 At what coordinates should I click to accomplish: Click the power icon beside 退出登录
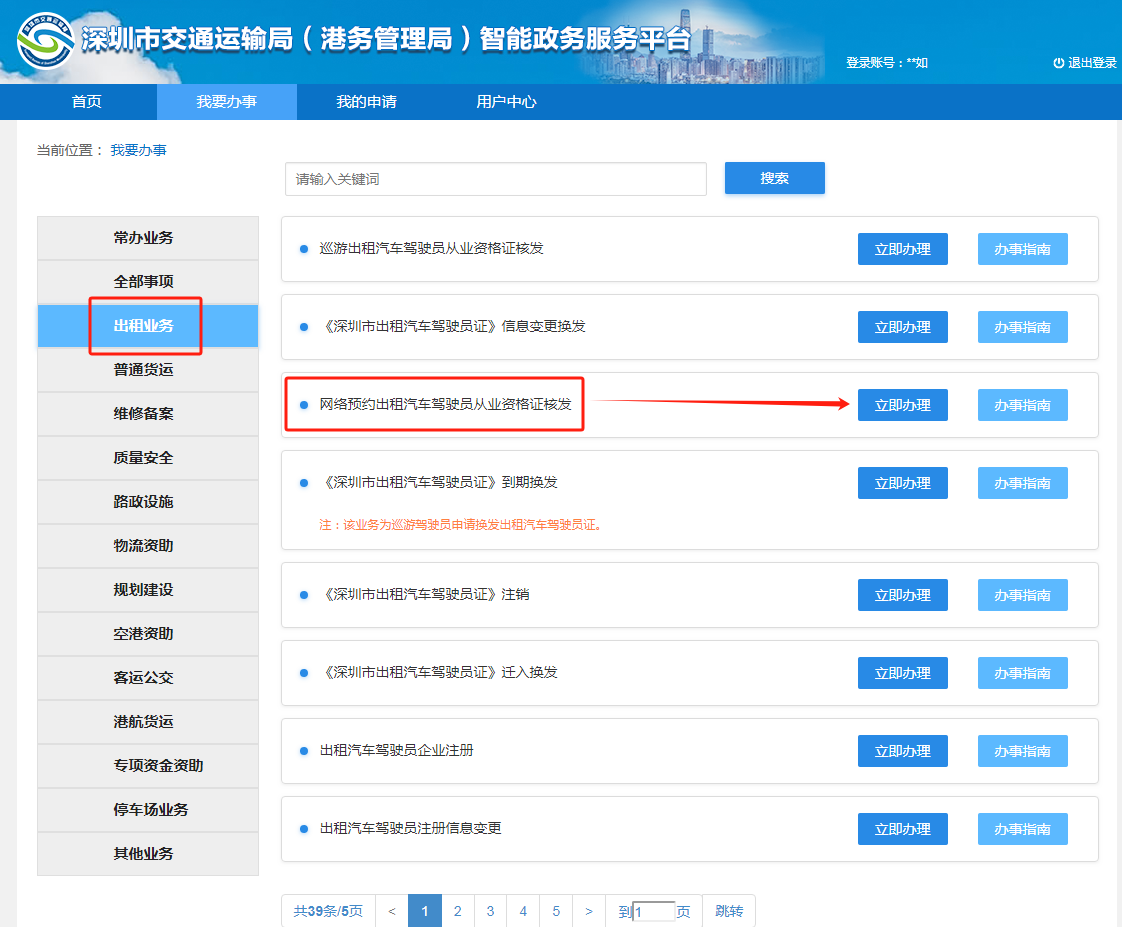click(1057, 60)
